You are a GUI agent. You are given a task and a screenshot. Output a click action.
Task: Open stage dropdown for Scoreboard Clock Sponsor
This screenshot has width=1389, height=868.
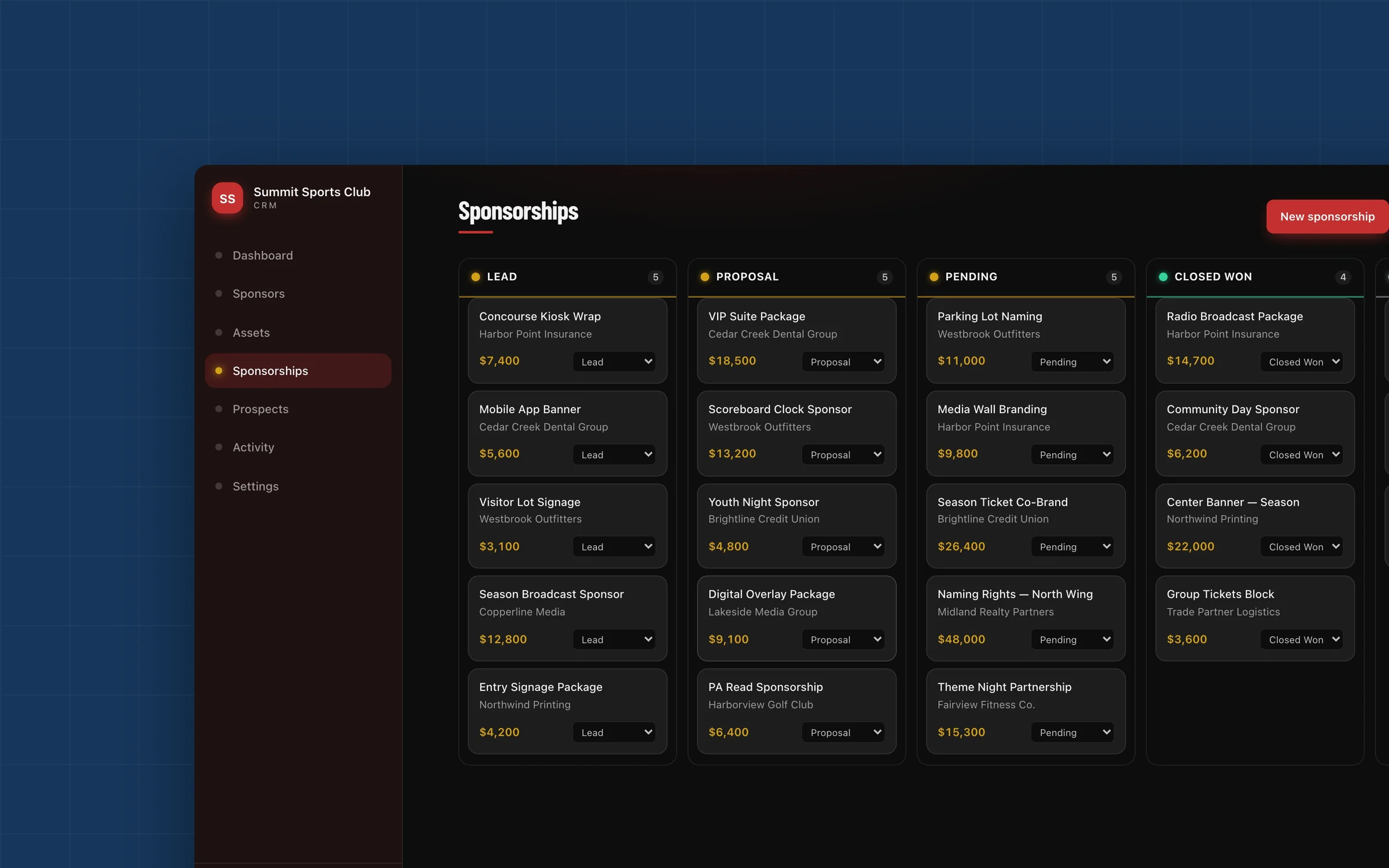pos(843,455)
